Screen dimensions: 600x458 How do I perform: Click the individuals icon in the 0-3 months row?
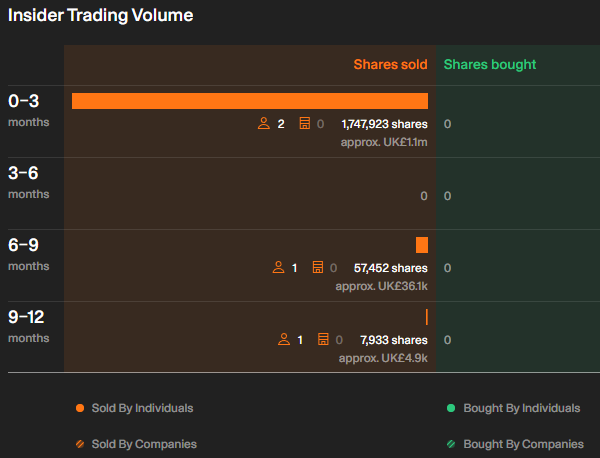click(264, 123)
